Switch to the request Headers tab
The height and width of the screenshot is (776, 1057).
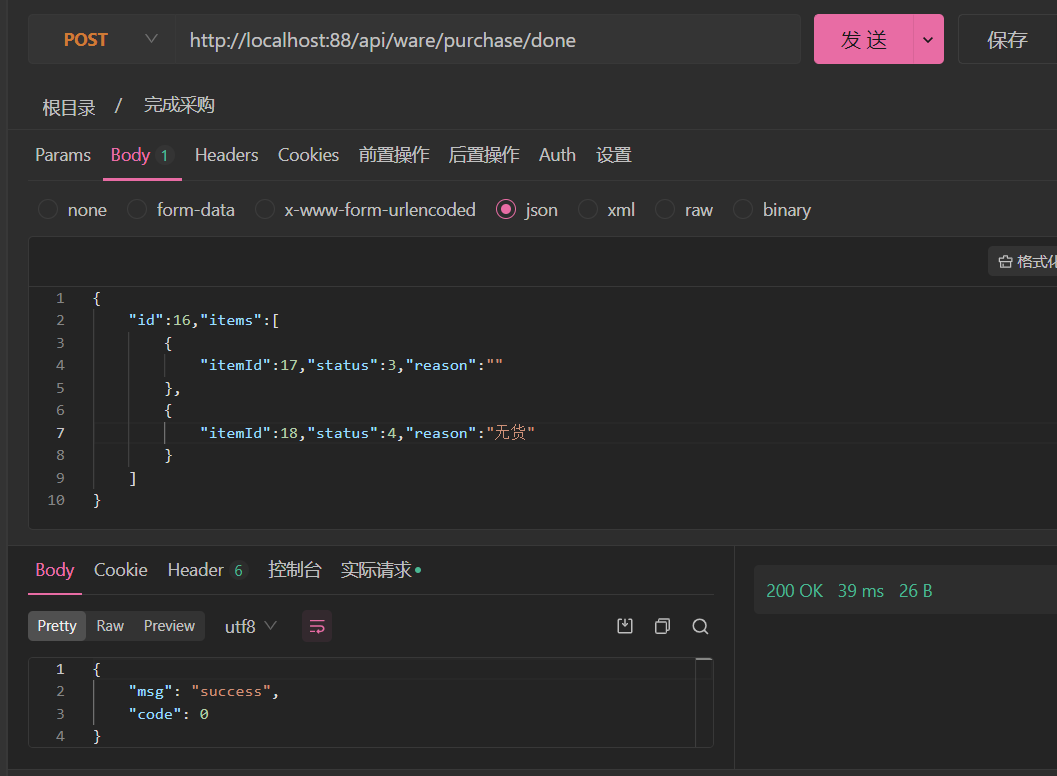tap(226, 155)
